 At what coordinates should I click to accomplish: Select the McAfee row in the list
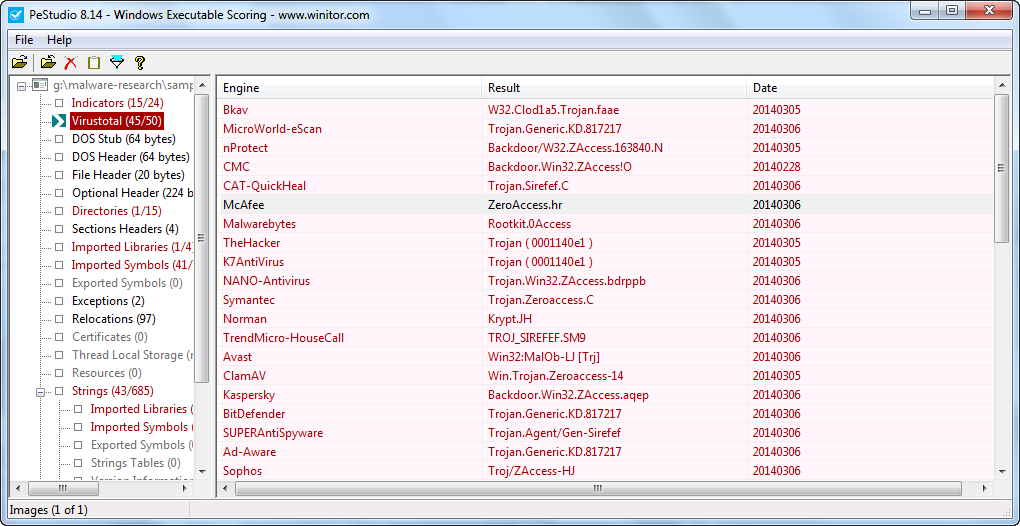click(606, 205)
